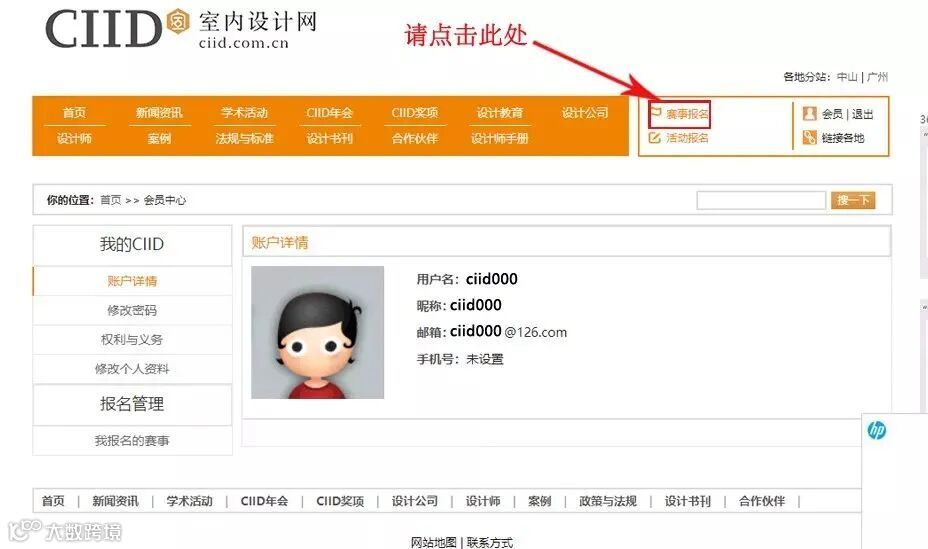The height and width of the screenshot is (549, 928).
Task: Select 权利与义务 in left sidebar
Action: tap(132, 340)
